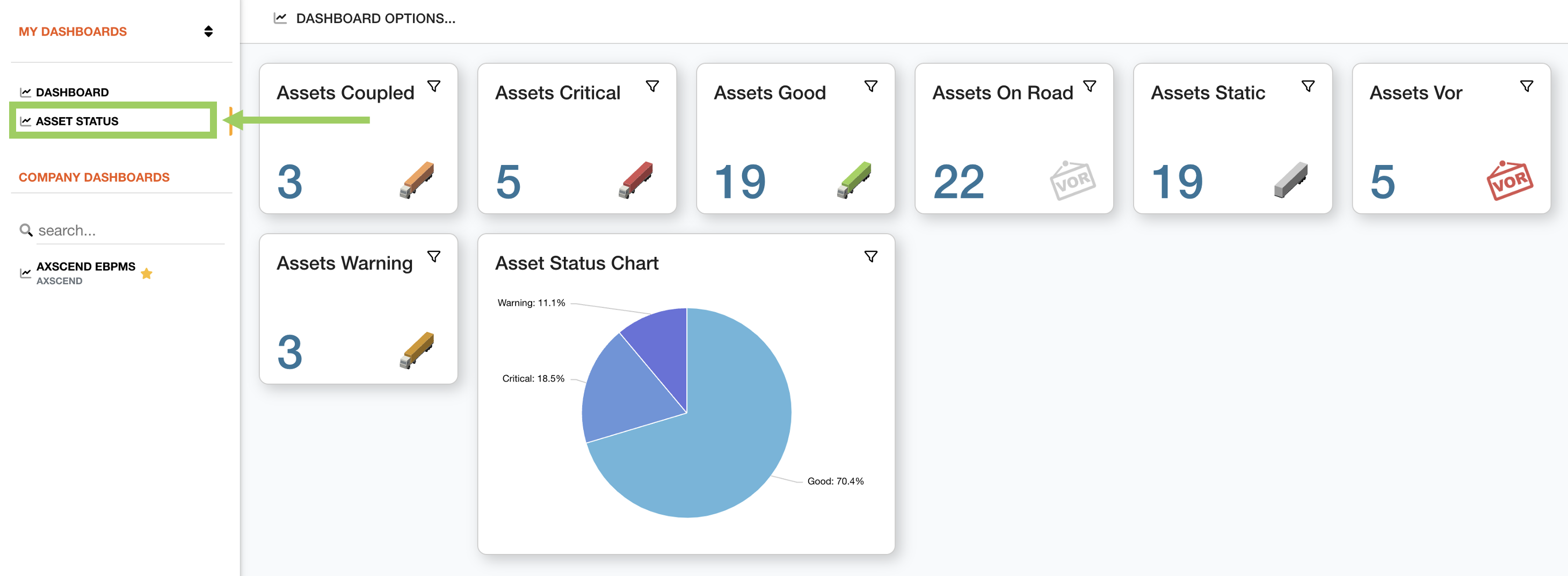The image size is (1568, 576).
Task: Open DASHBOARD OPTIONS
Action: coord(375,18)
